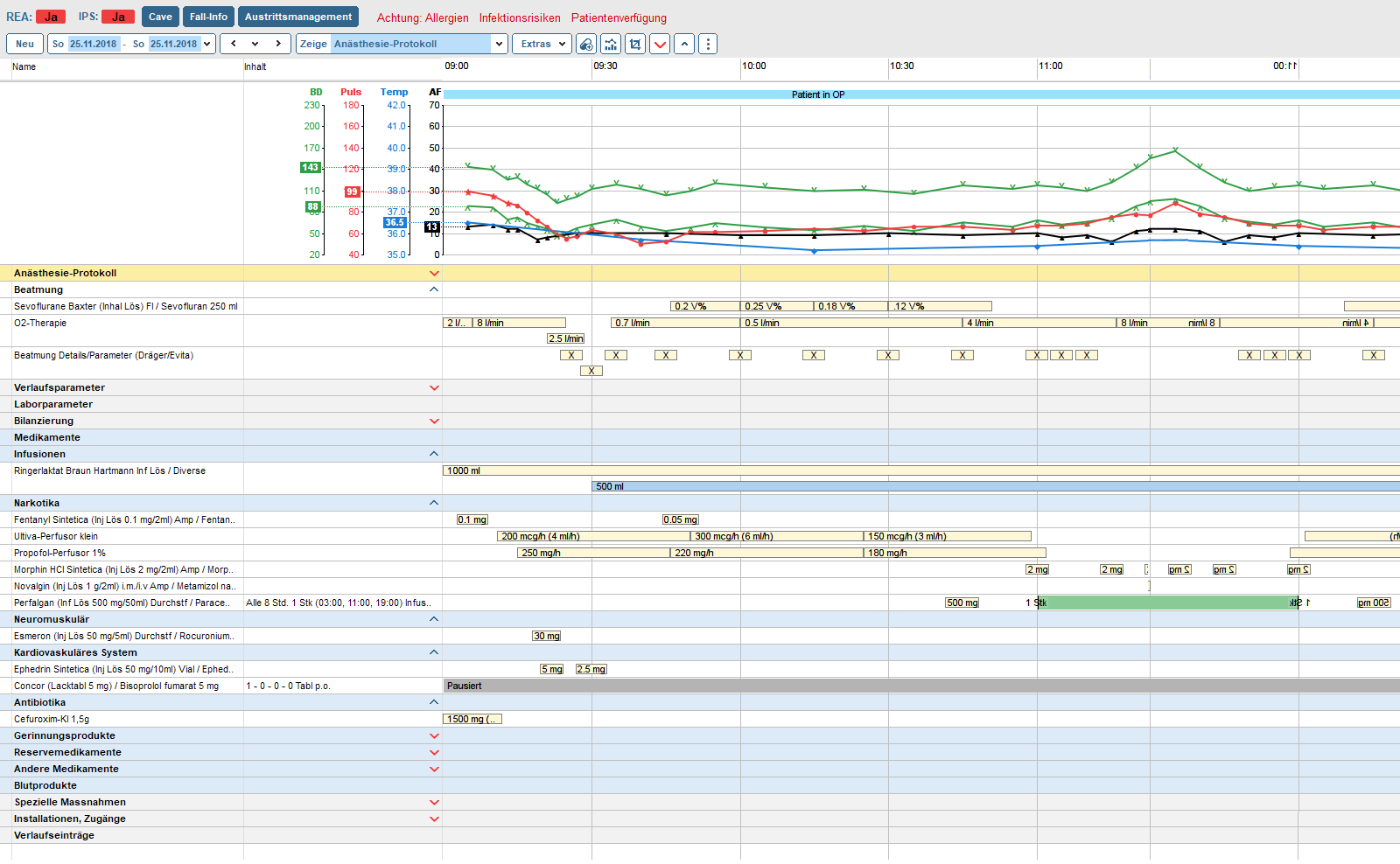The width and height of the screenshot is (1400, 864).
Task: Click the red expand-all chevron icon
Action: coord(660,44)
